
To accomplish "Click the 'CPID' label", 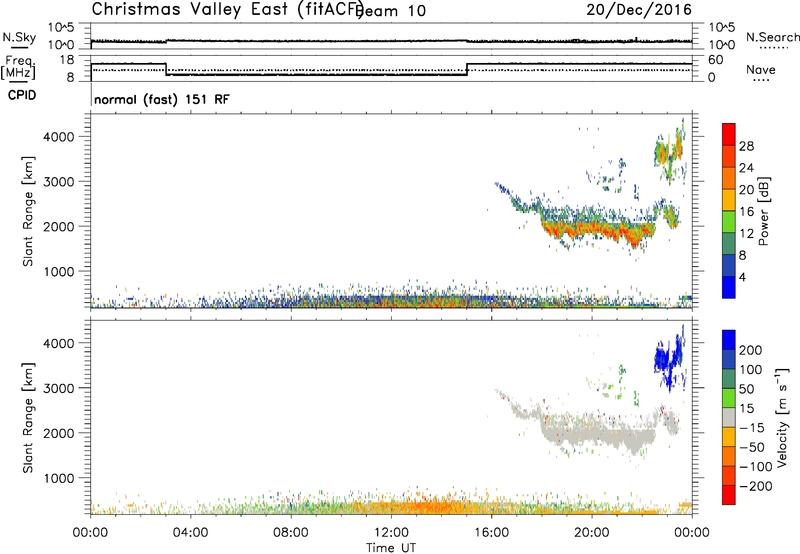I will (x=22, y=95).
